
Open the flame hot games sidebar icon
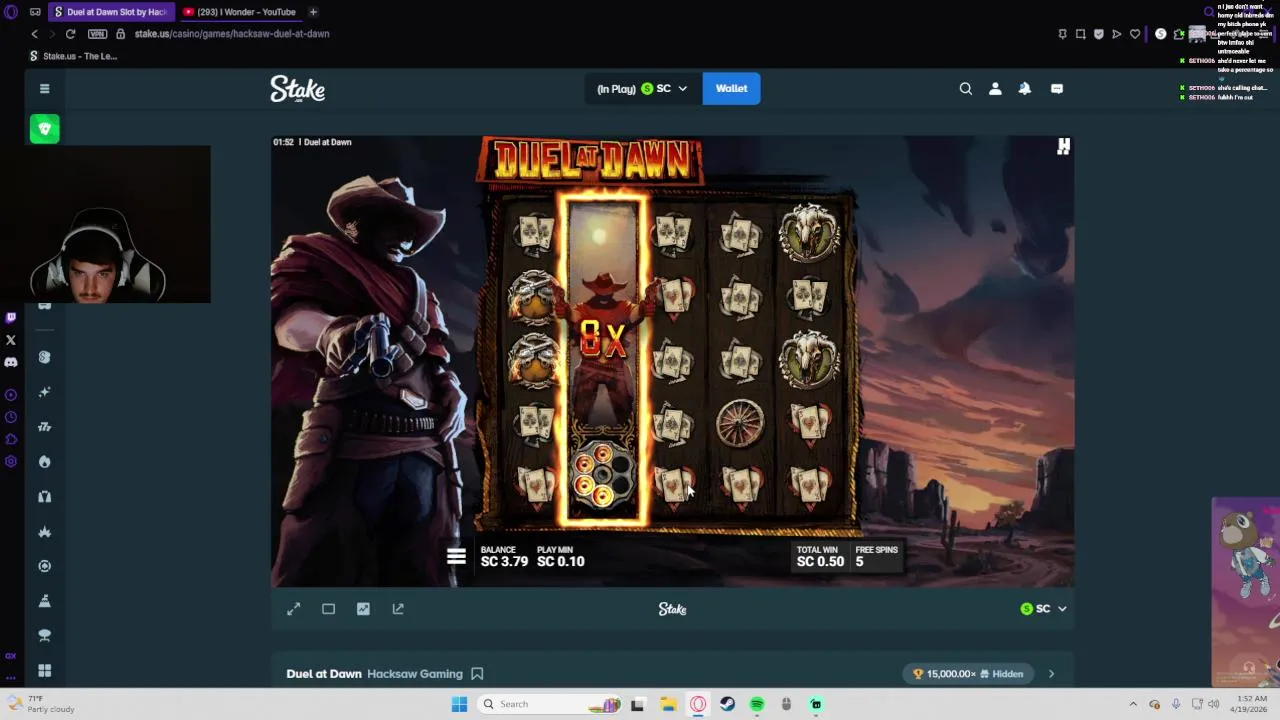pos(44,462)
